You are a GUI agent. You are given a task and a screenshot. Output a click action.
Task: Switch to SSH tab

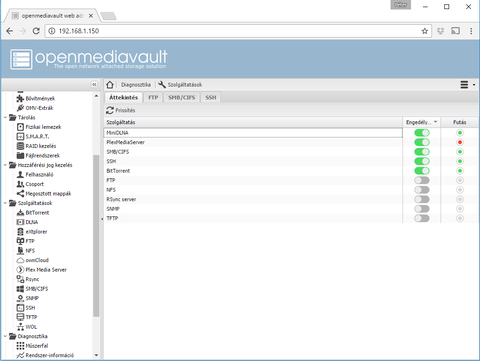[211, 97]
